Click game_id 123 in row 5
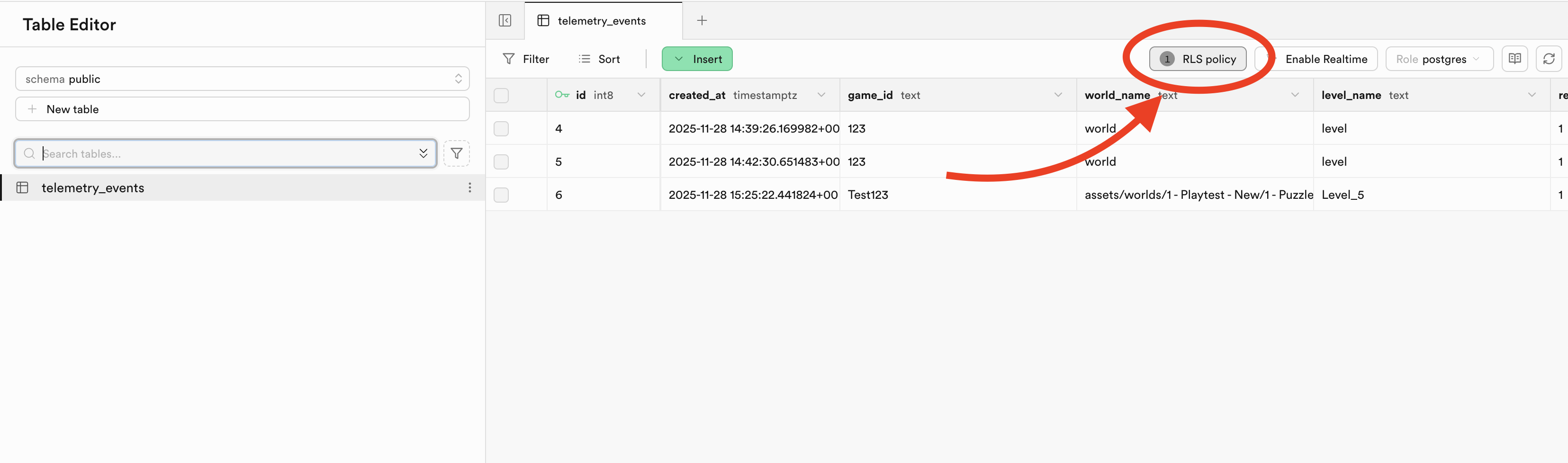This screenshot has width=1568, height=463. [958, 162]
